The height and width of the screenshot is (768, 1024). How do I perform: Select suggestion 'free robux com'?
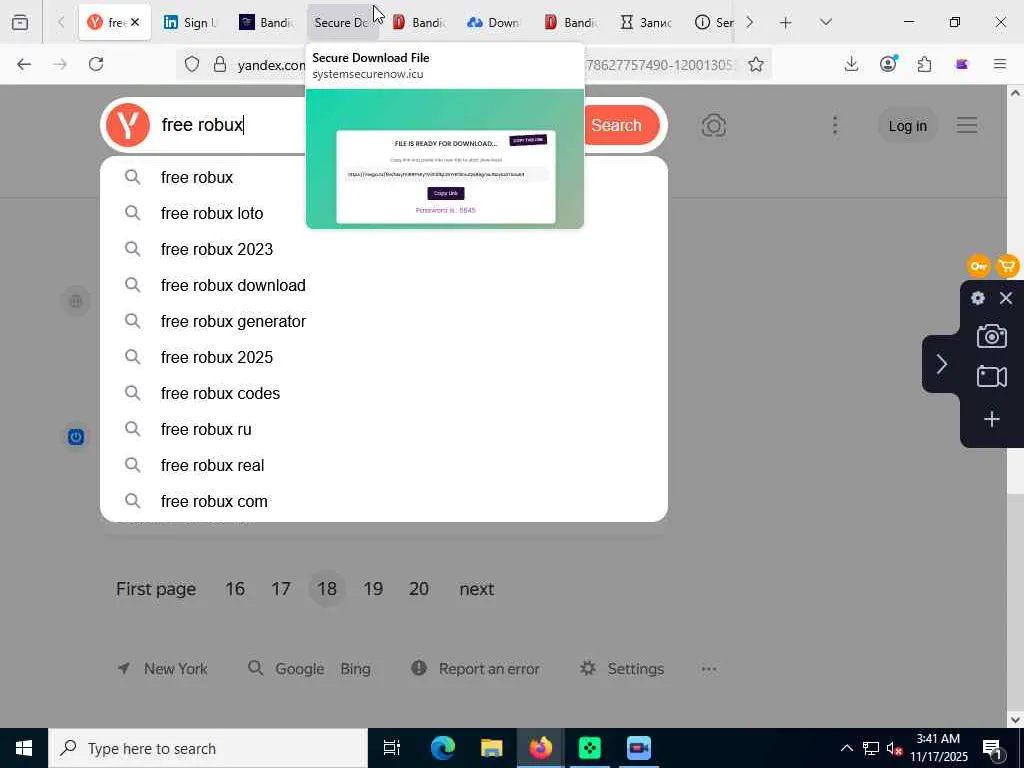384,501
